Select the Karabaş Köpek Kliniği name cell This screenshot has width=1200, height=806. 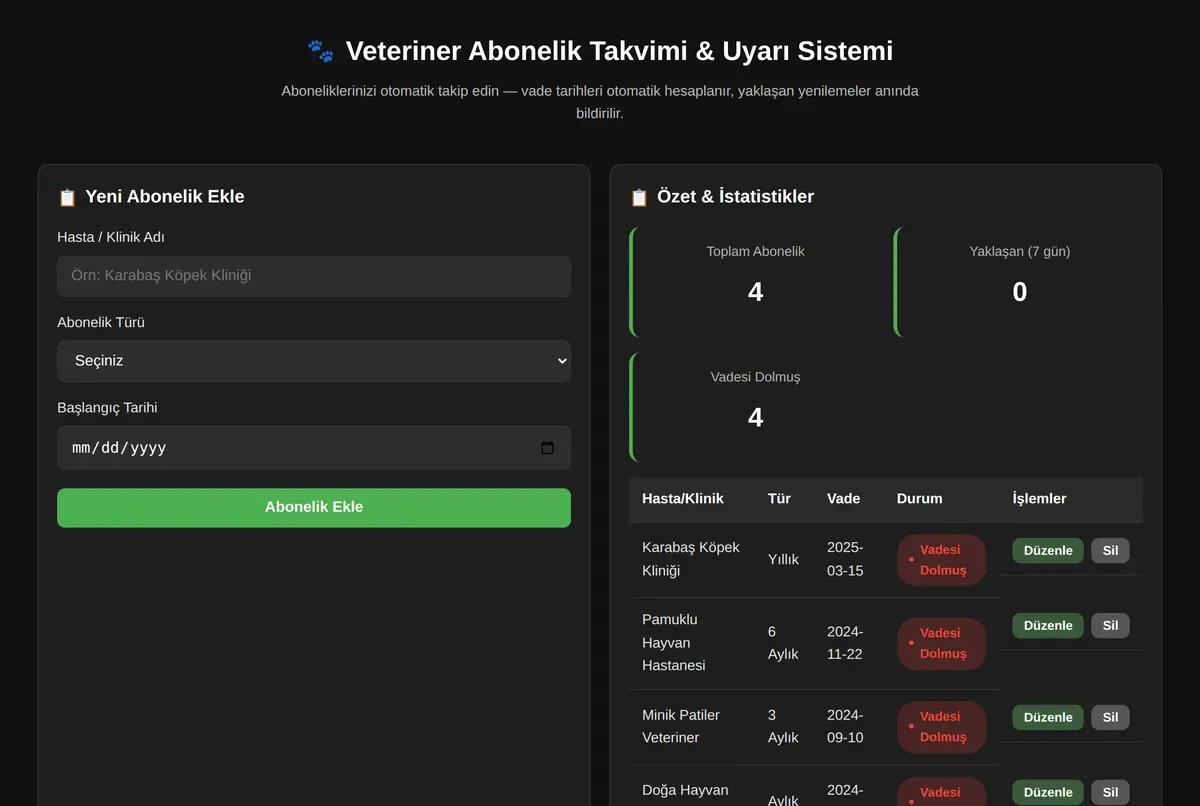[x=692, y=559]
